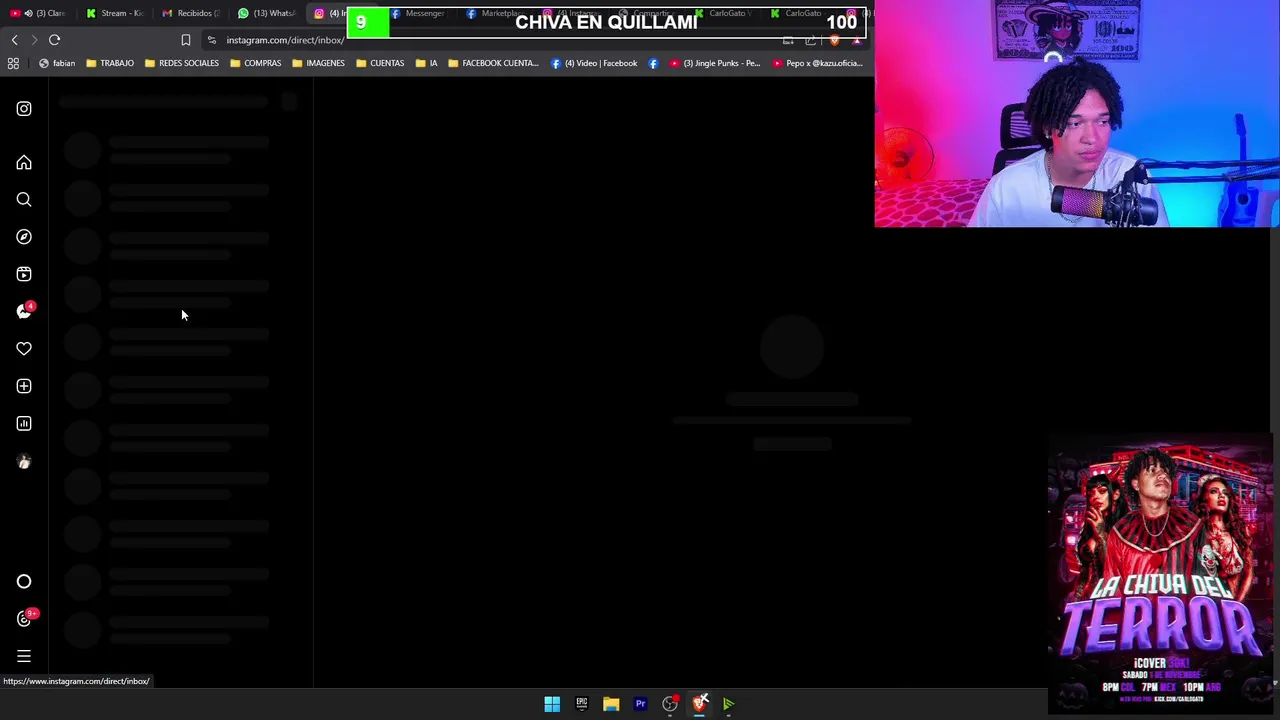Switch to the YouTube (3) Clare tab
This screenshot has height=720, width=1280.
[38, 13]
